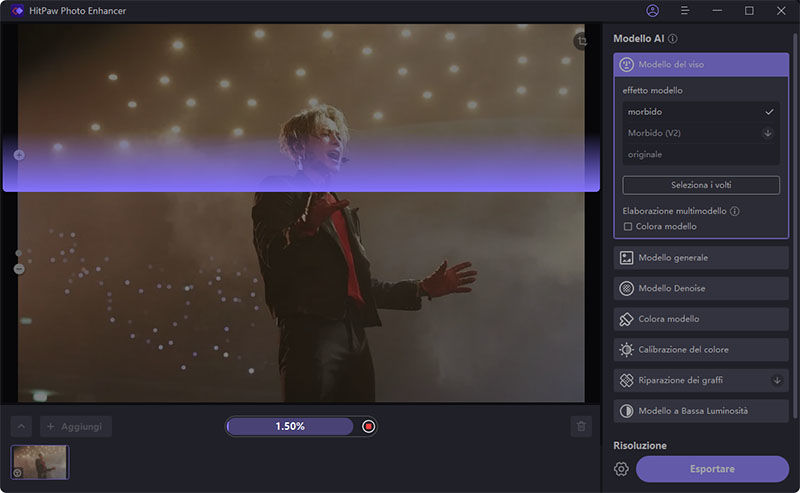Click Seleziona i volti button
The height and width of the screenshot is (493, 800).
700,185
